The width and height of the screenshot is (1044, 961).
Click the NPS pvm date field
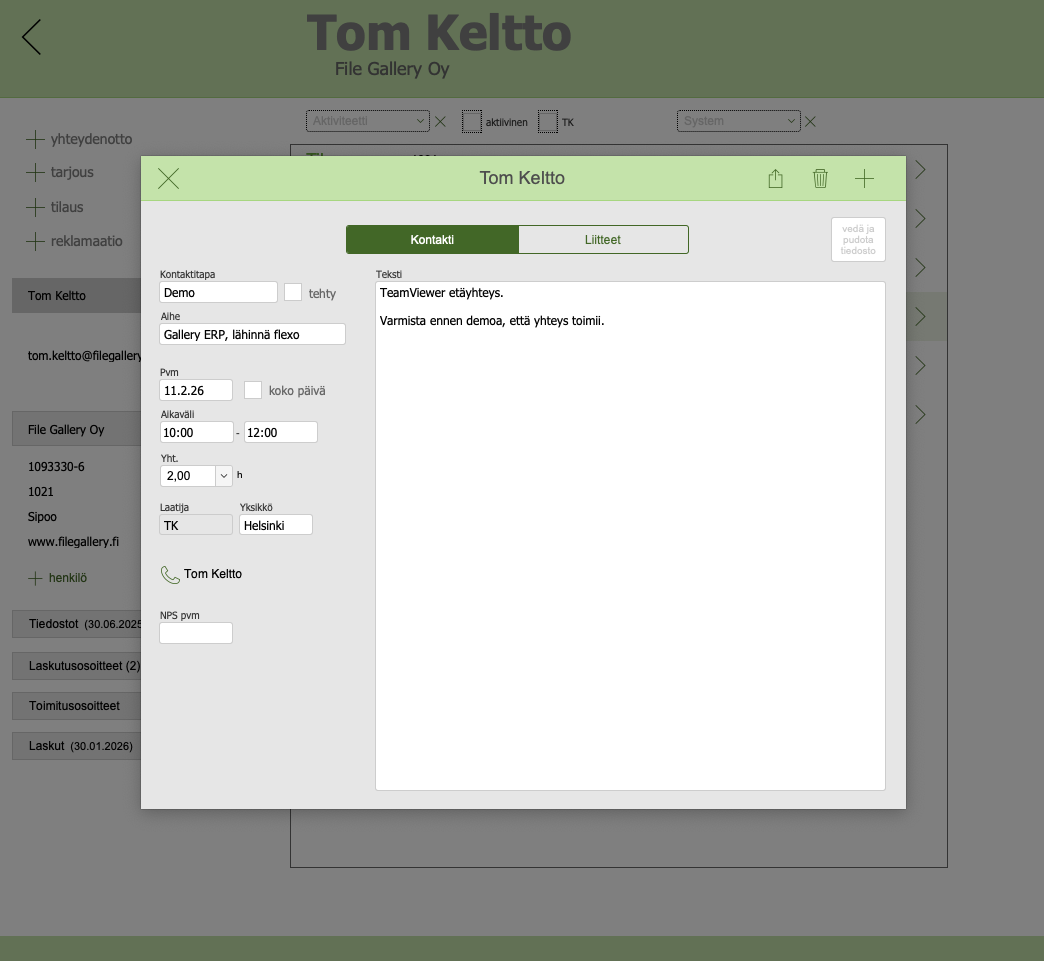pos(196,633)
